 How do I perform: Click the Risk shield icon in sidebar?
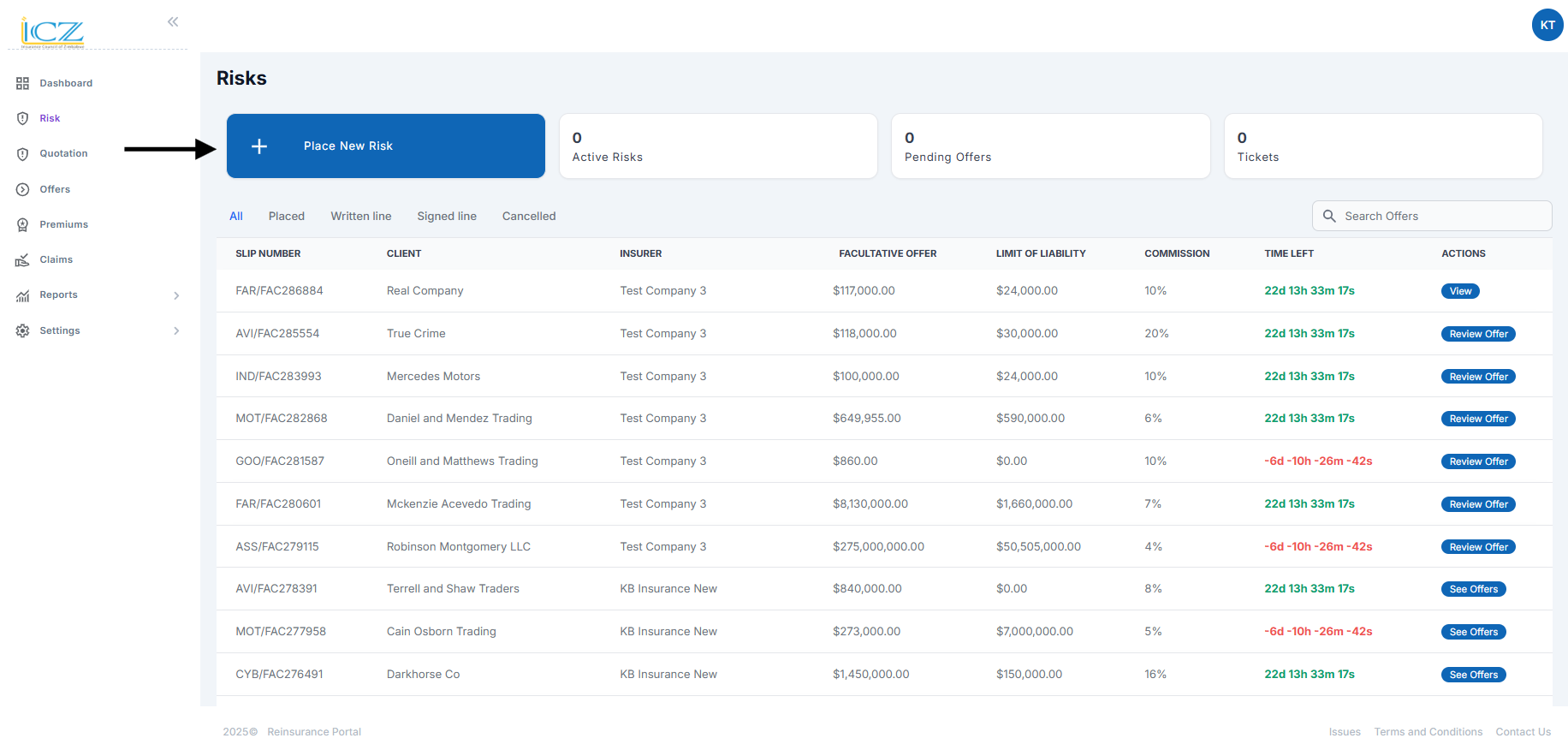coord(22,118)
